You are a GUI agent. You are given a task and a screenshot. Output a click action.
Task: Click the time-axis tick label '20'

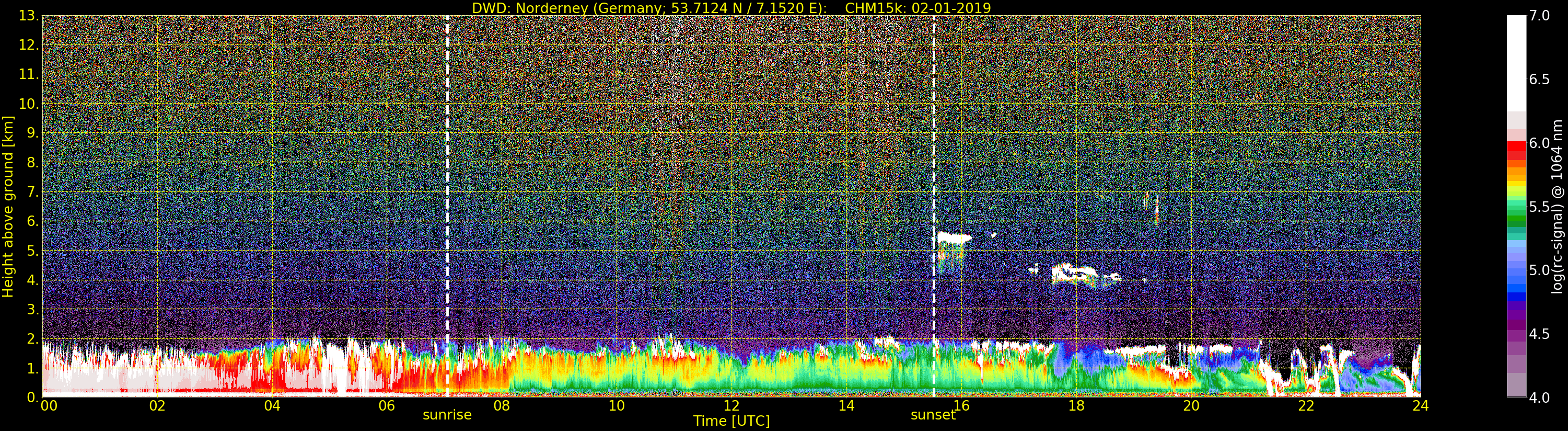tap(1191, 406)
